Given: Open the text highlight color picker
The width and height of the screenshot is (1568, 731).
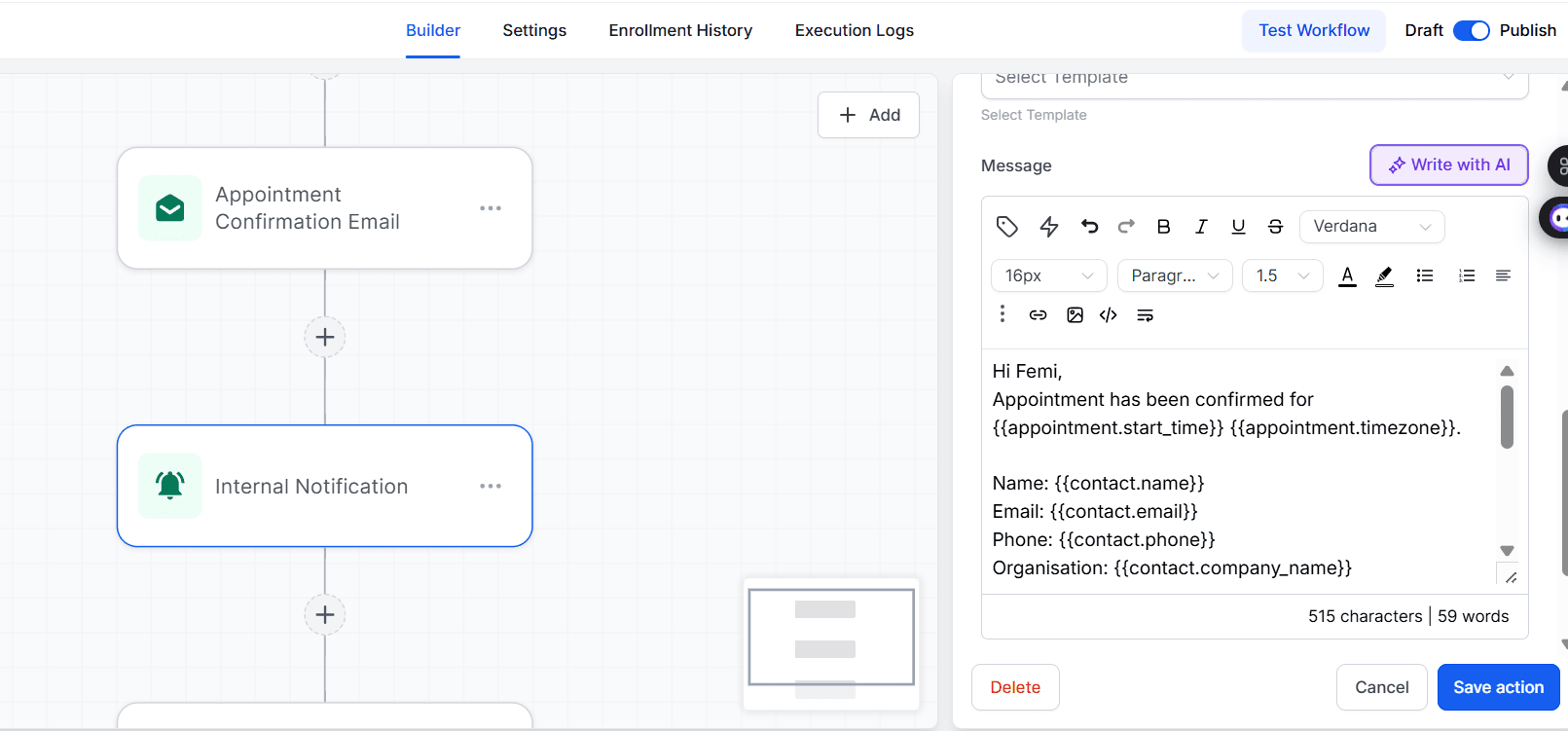Looking at the screenshot, I should (x=1384, y=275).
